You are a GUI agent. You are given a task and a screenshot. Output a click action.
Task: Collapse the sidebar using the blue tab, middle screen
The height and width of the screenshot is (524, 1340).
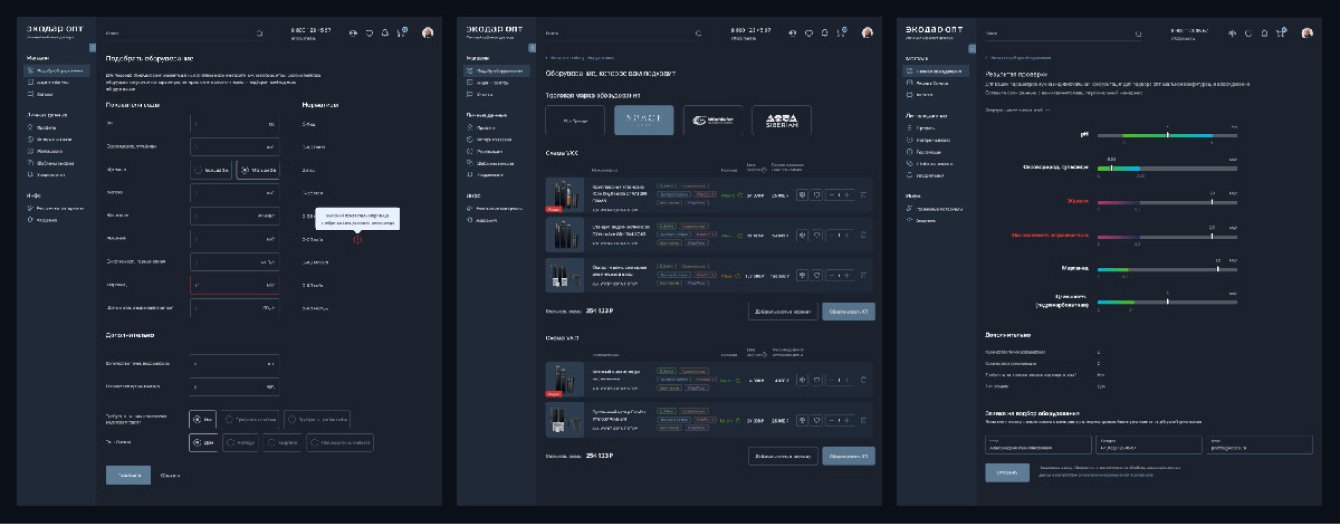pos(532,48)
